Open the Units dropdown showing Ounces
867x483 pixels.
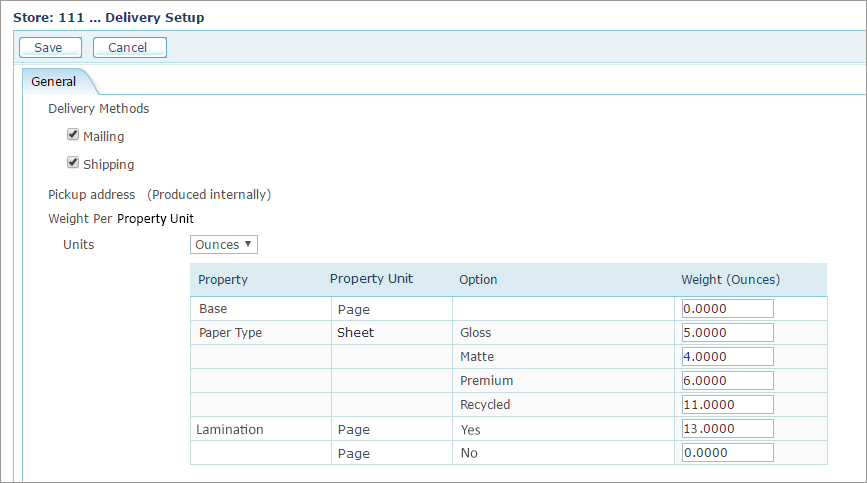coord(224,244)
